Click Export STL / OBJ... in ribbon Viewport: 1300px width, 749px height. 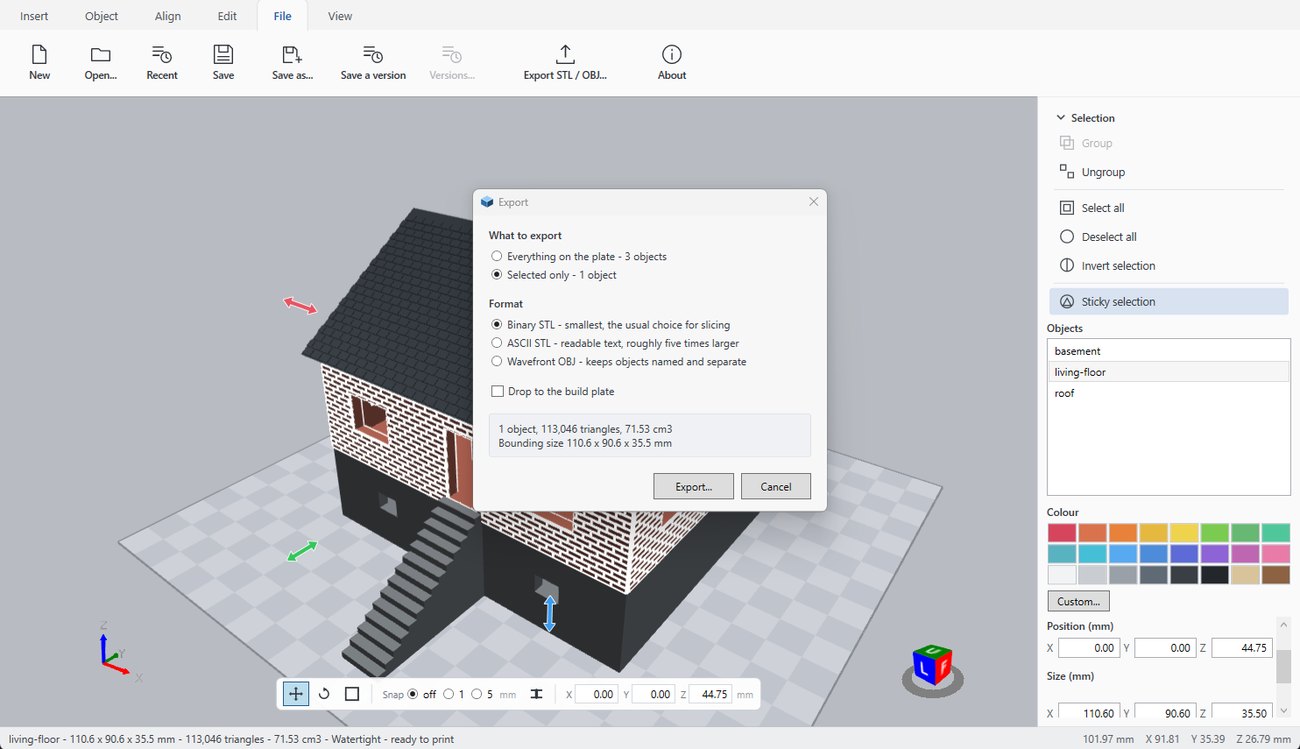565,62
